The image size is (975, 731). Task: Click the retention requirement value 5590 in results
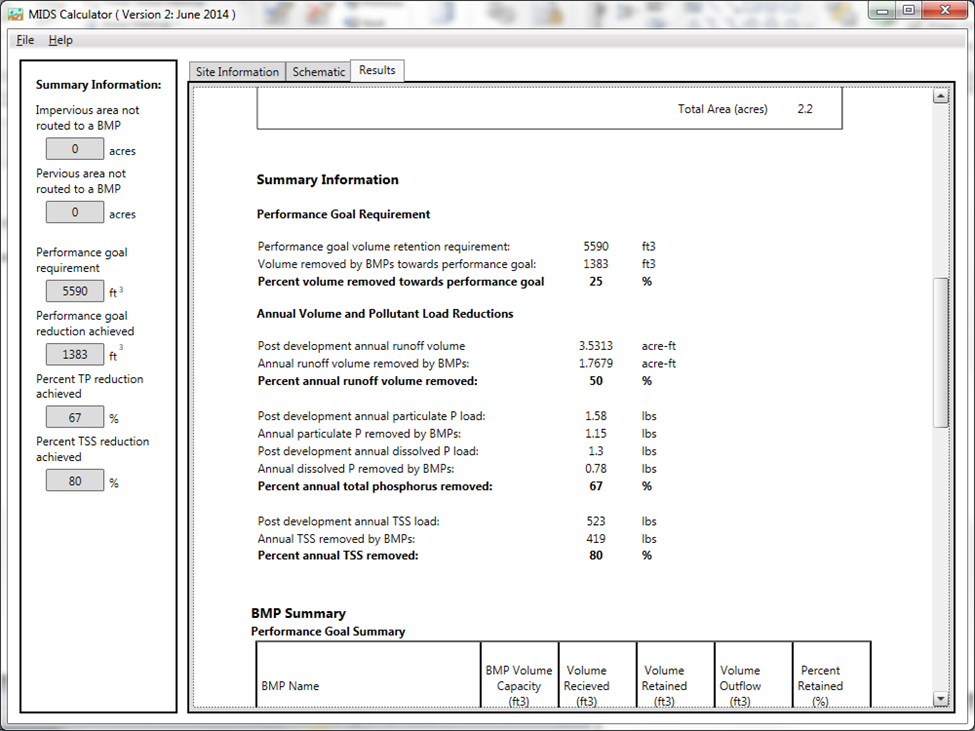pyautogui.click(x=596, y=246)
